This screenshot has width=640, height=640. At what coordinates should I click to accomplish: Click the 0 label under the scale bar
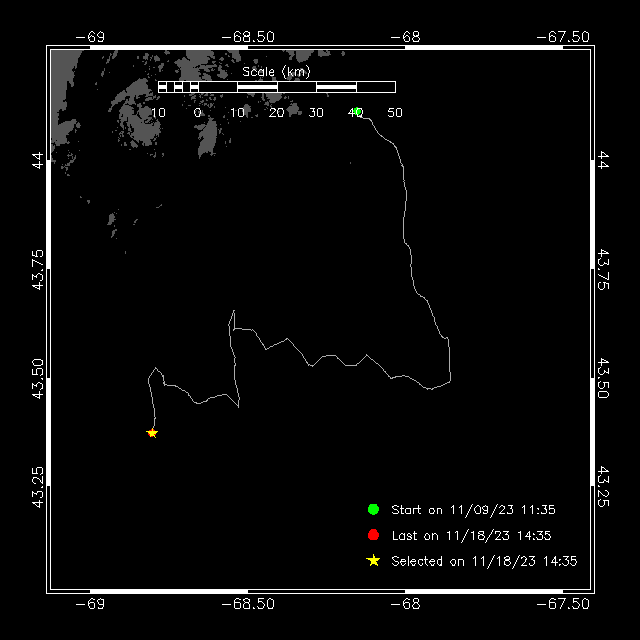pyautogui.click(x=198, y=113)
